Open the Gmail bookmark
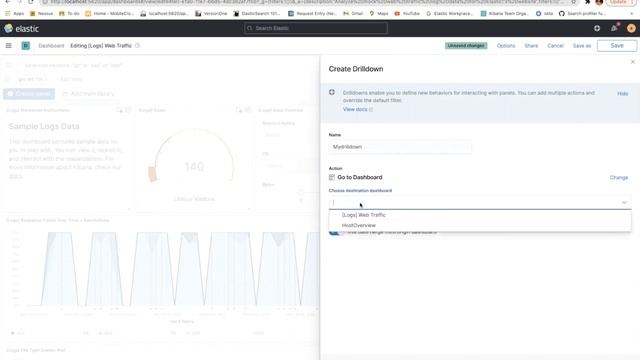 353,13
